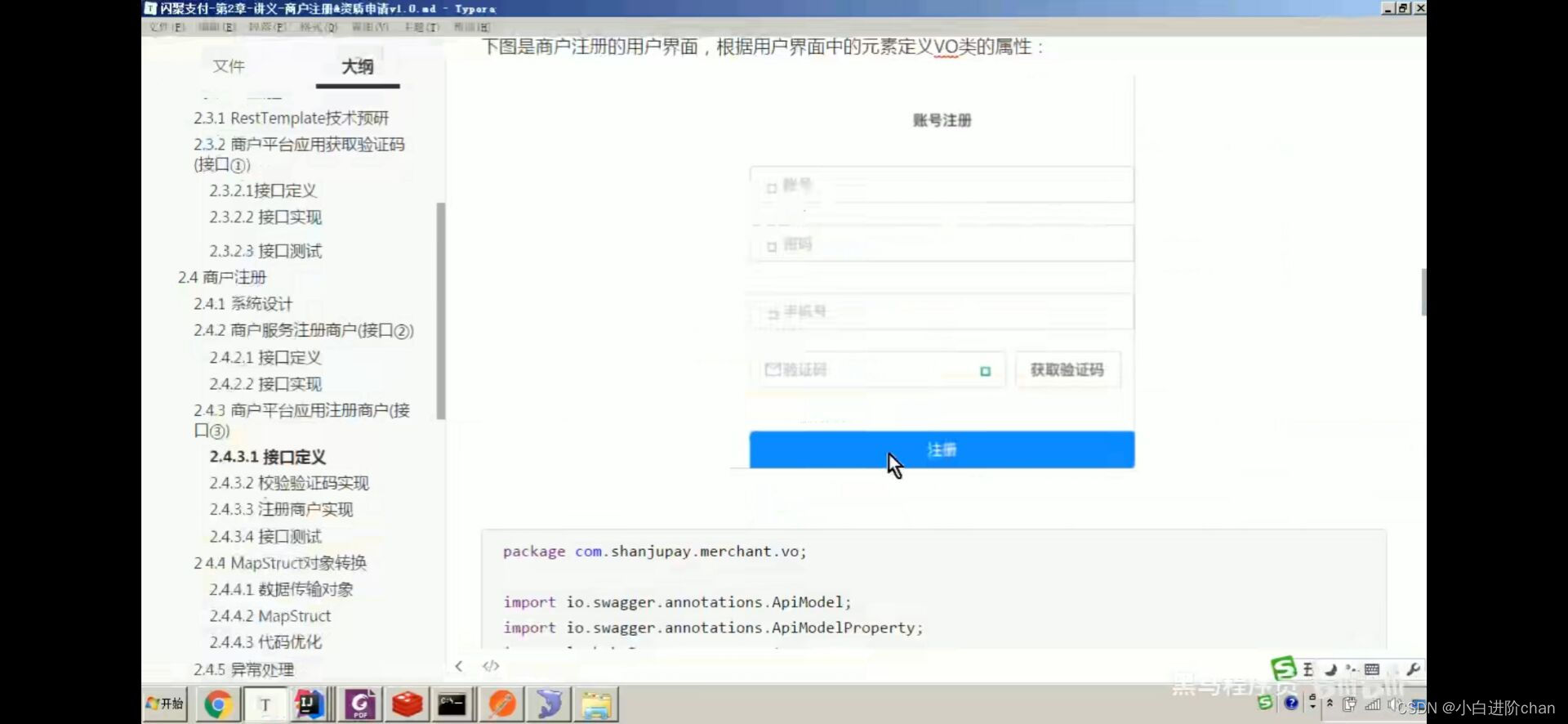This screenshot has height=724, width=1568.
Task: Open the 文件(F) menu
Action: point(167,27)
